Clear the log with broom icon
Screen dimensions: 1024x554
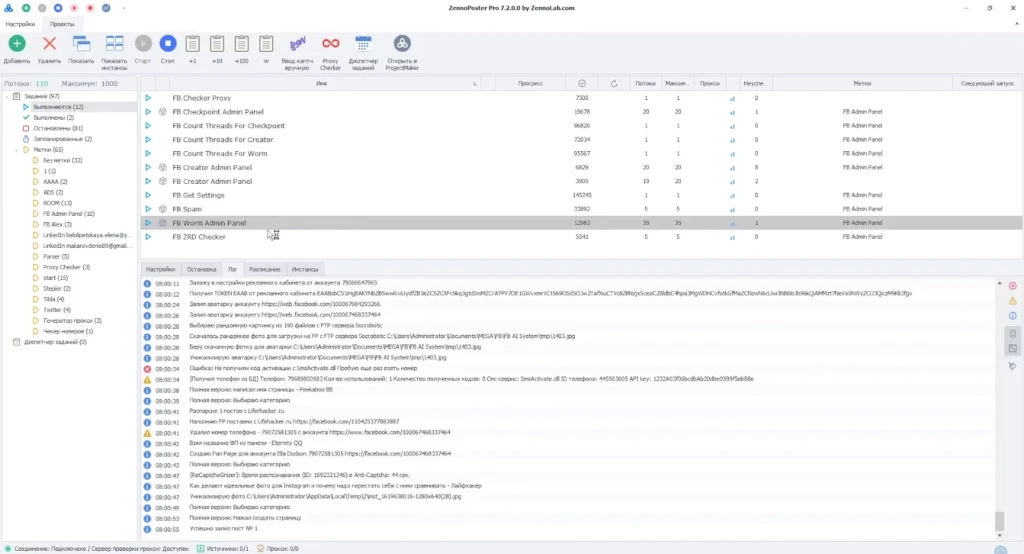(x=1012, y=367)
